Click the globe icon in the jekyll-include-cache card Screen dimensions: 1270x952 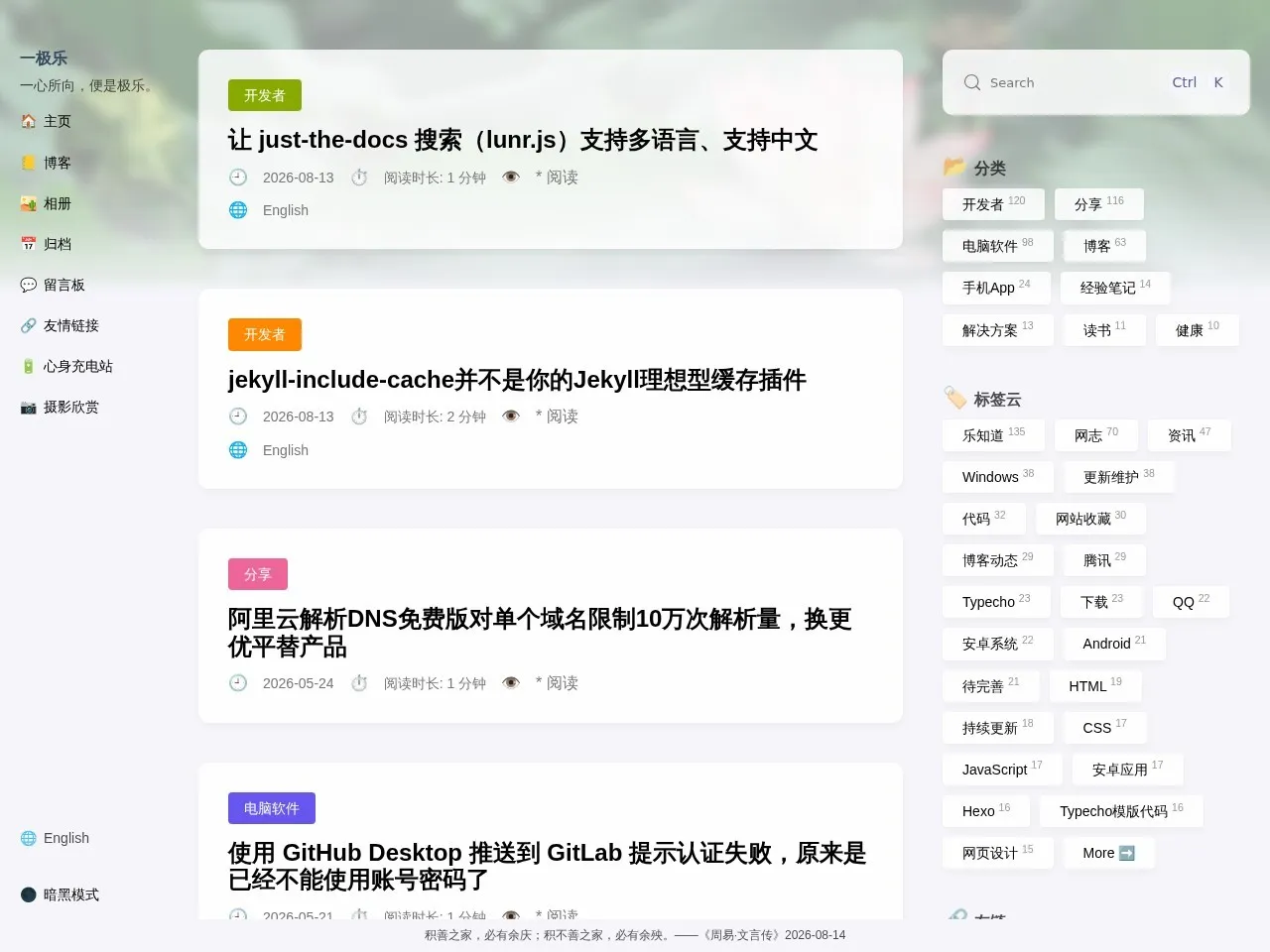(238, 450)
